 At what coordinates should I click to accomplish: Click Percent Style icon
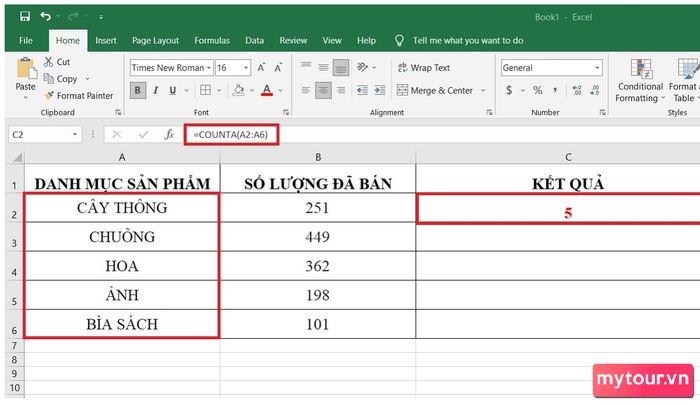[538, 91]
